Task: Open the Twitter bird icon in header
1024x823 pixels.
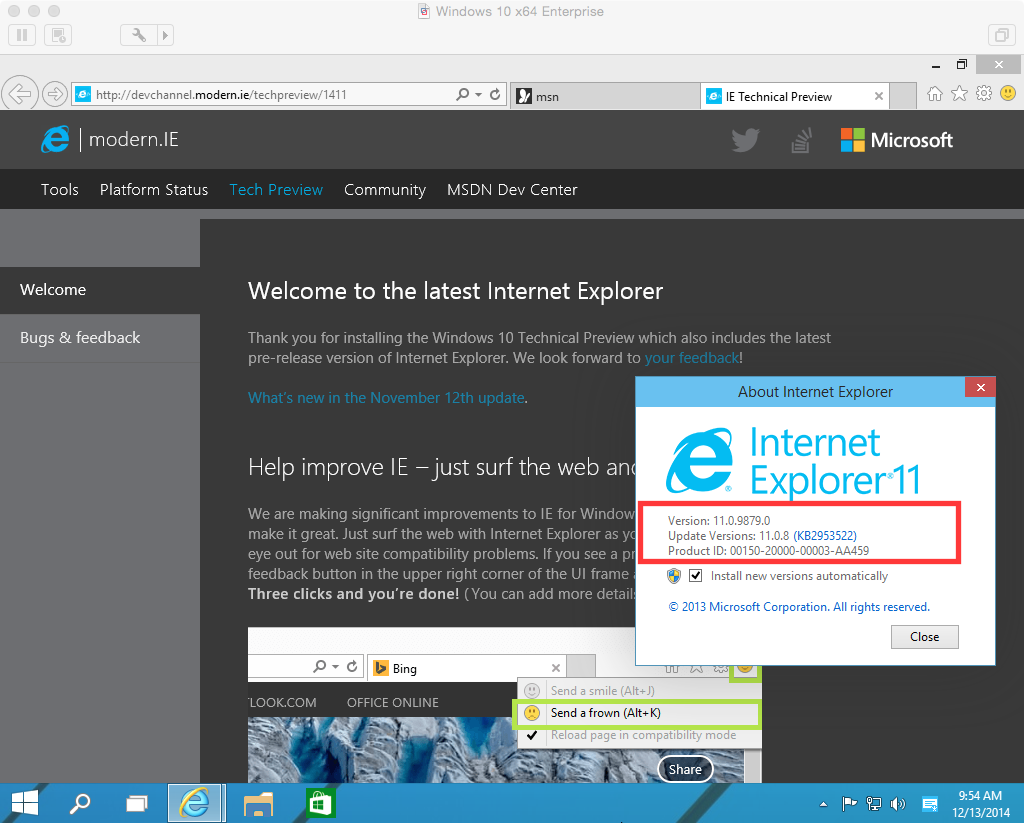Action: click(745, 140)
